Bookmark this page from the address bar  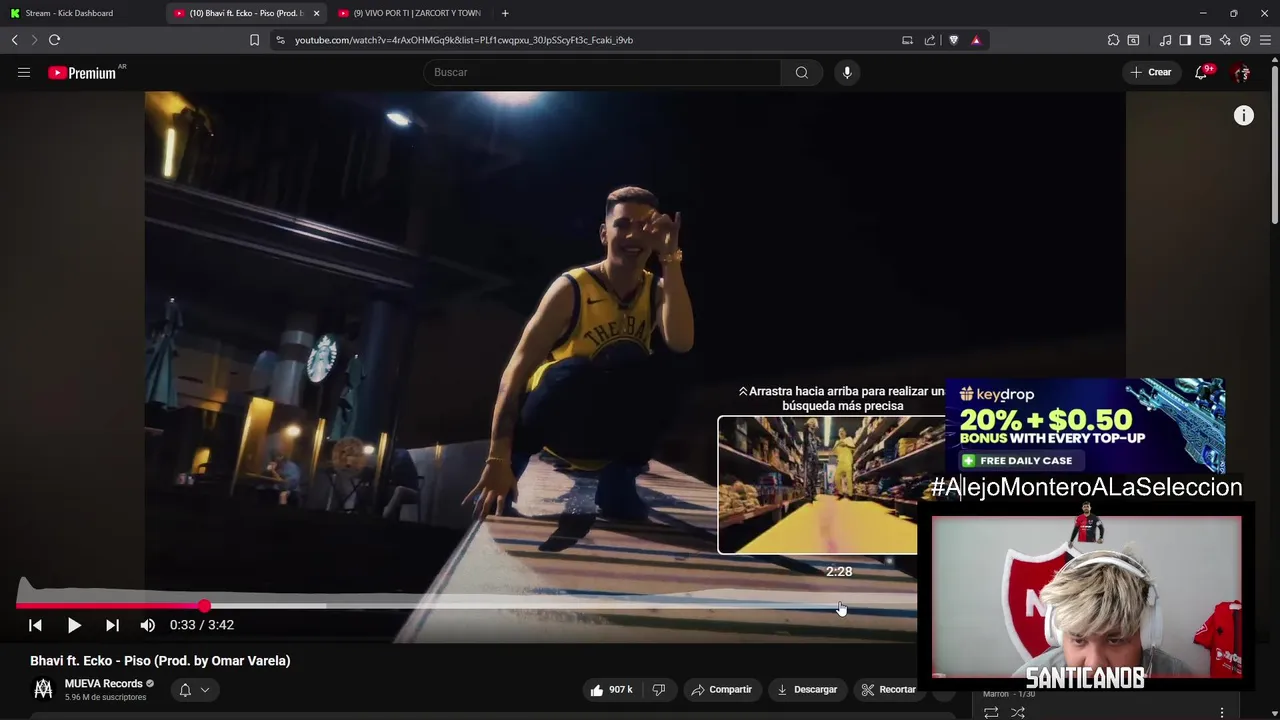point(254,40)
